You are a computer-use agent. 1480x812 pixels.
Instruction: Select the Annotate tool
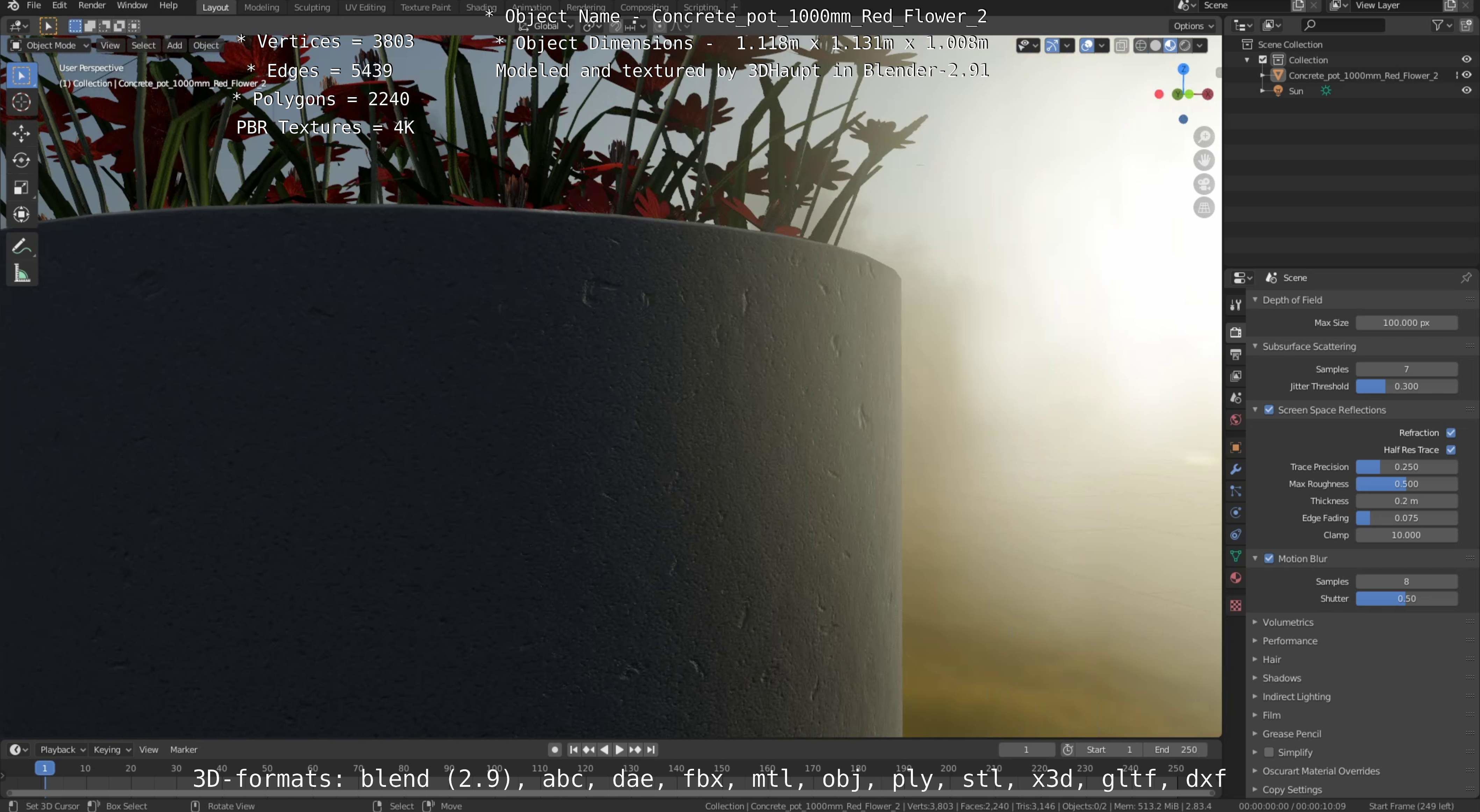click(x=21, y=246)
